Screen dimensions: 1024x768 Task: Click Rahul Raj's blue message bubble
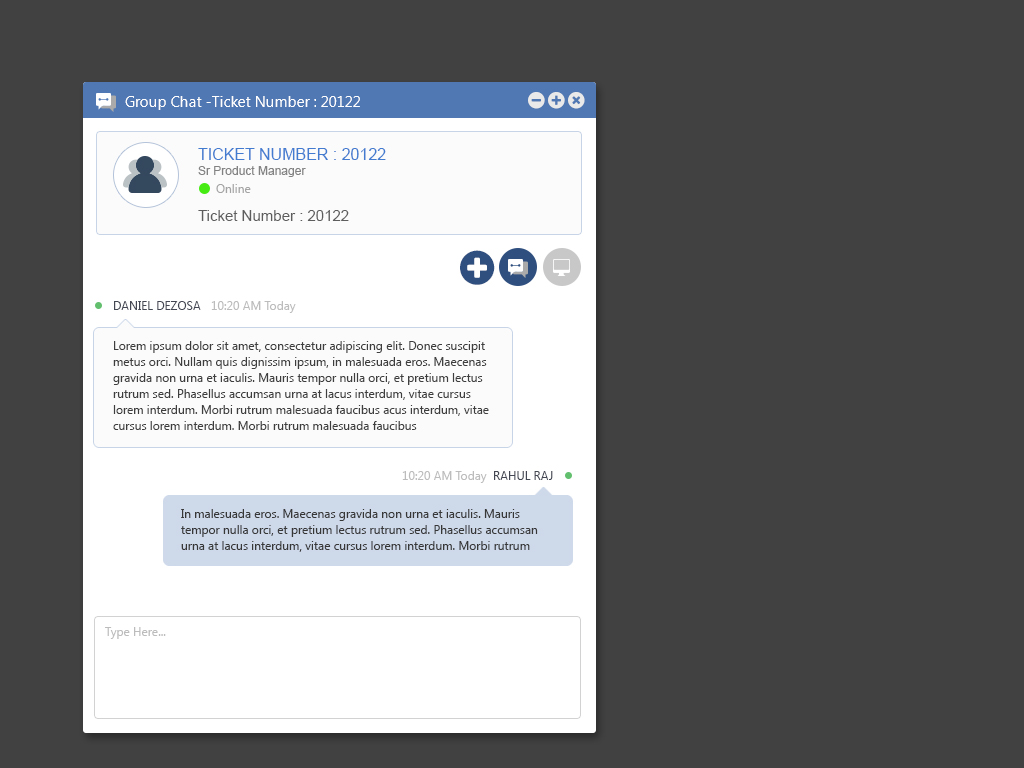367,530
